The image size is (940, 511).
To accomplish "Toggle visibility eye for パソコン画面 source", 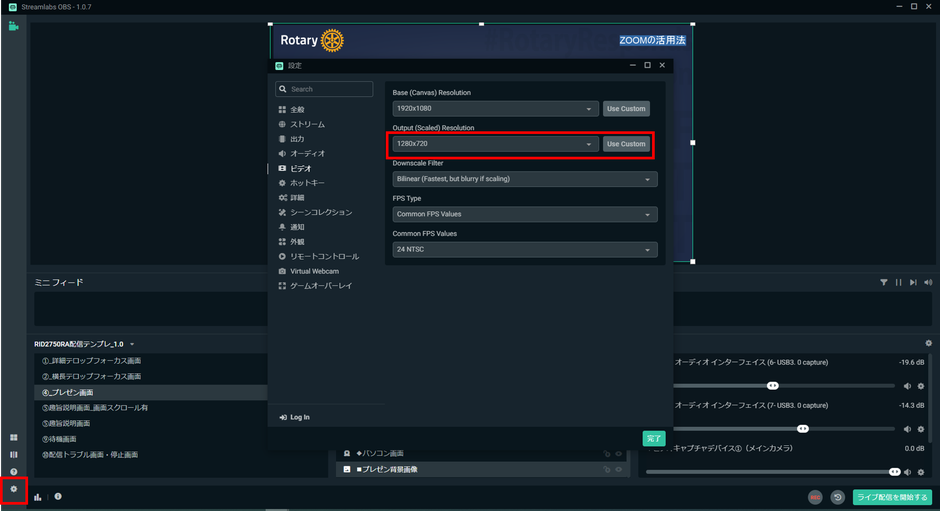I will (619, 454).
